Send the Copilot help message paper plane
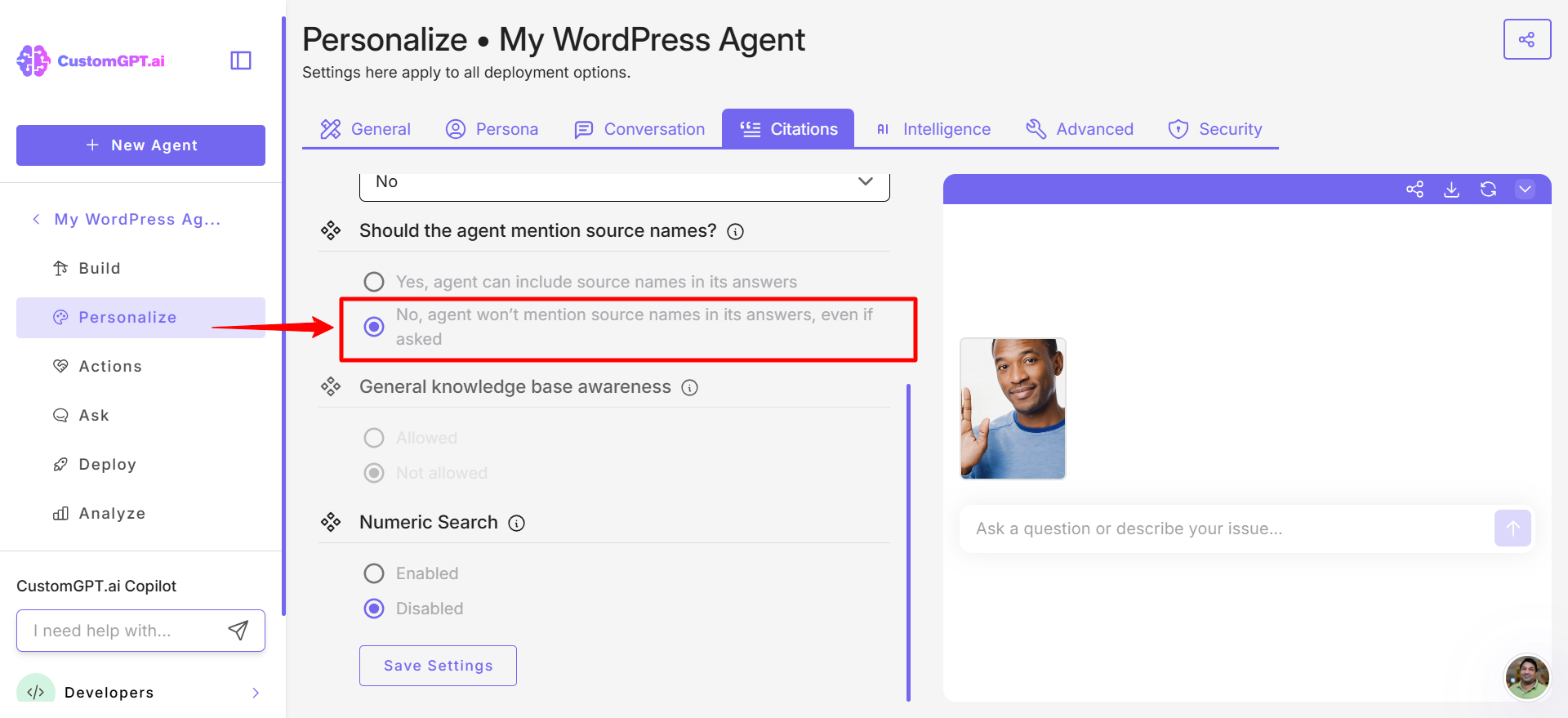 [238, 630]
